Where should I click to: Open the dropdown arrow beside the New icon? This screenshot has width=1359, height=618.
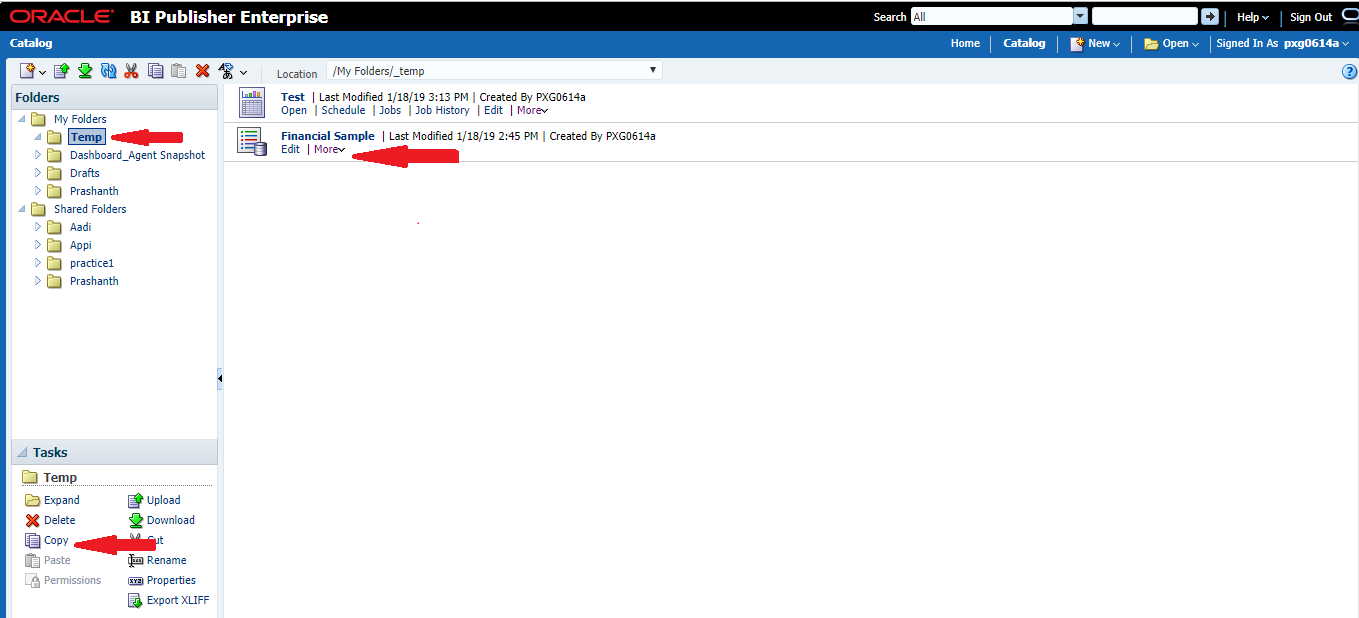tap(42, 72)
